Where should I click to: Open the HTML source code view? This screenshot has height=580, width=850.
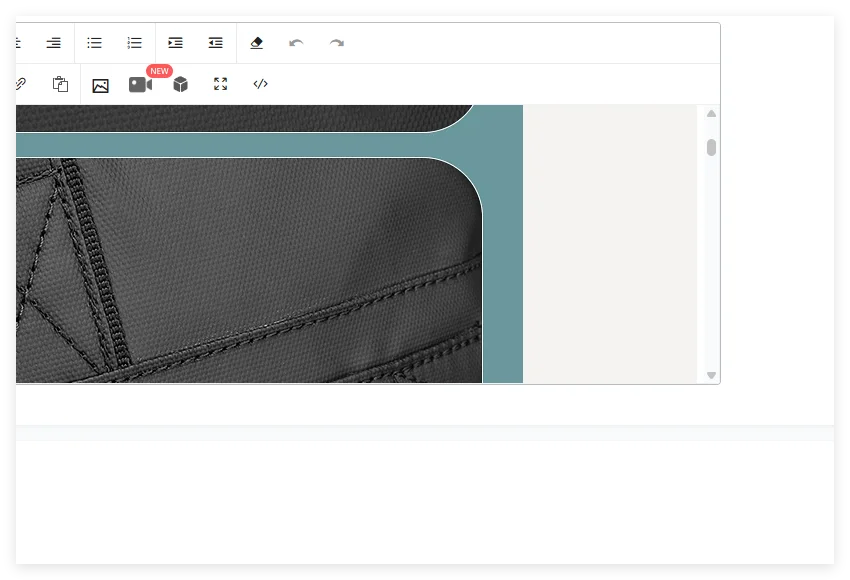[260, 84]
